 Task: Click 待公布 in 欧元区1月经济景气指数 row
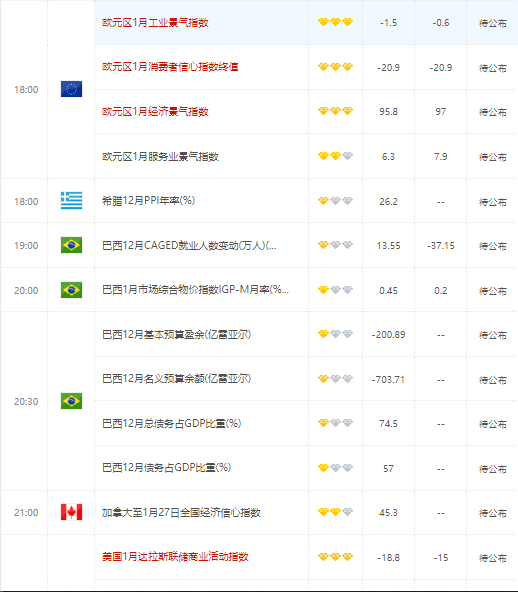(x=493, y=112)
